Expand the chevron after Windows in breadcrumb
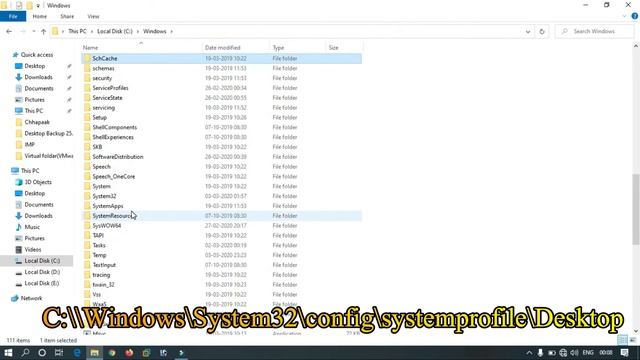Image resolution: width=640 pixels, height=360 pixels. tap(171, 31)
